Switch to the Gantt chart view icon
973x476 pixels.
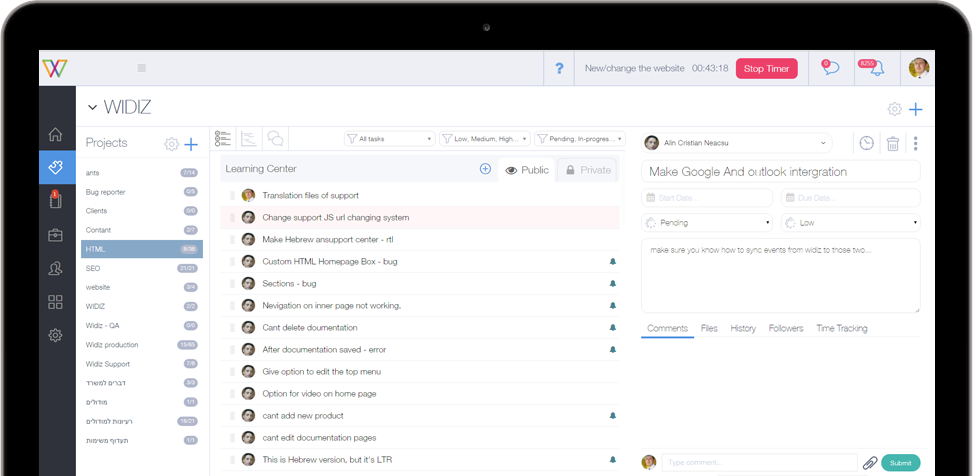pyautogui.click(x=248, y=138)
